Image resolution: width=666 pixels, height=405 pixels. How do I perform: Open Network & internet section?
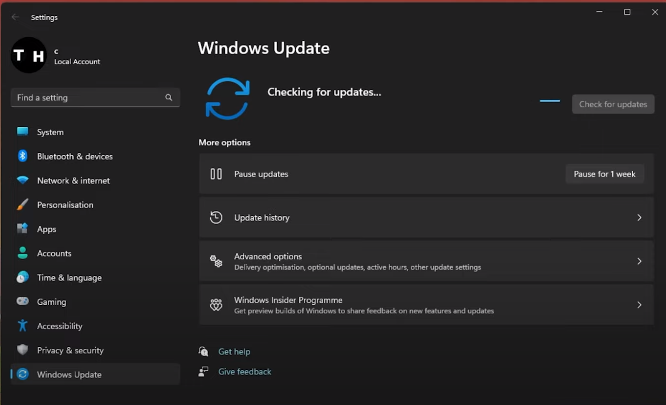tap(95, 180)
